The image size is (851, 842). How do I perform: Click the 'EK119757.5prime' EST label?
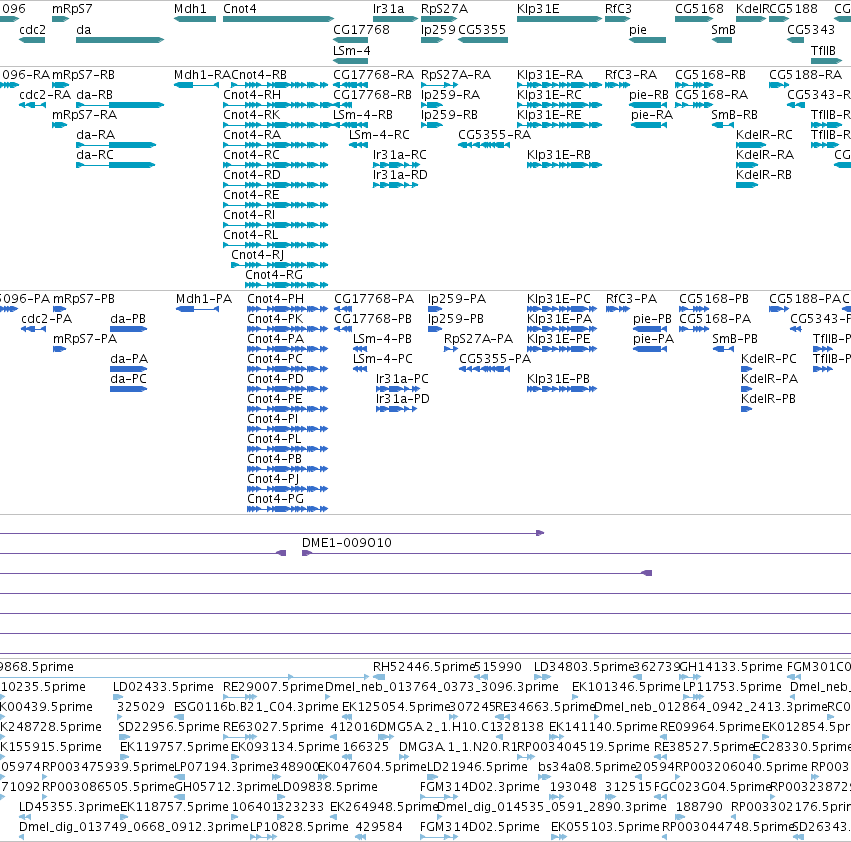[174, 746]
